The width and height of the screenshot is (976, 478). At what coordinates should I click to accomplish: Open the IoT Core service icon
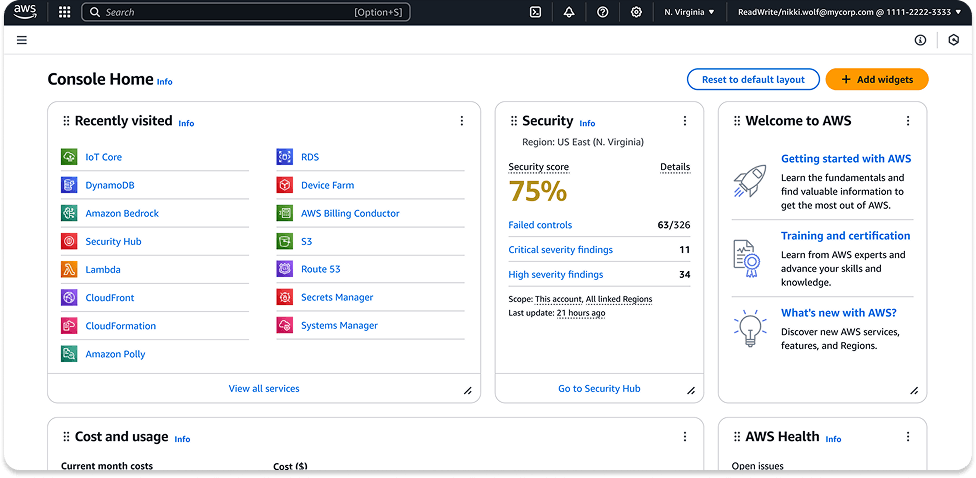69,157
